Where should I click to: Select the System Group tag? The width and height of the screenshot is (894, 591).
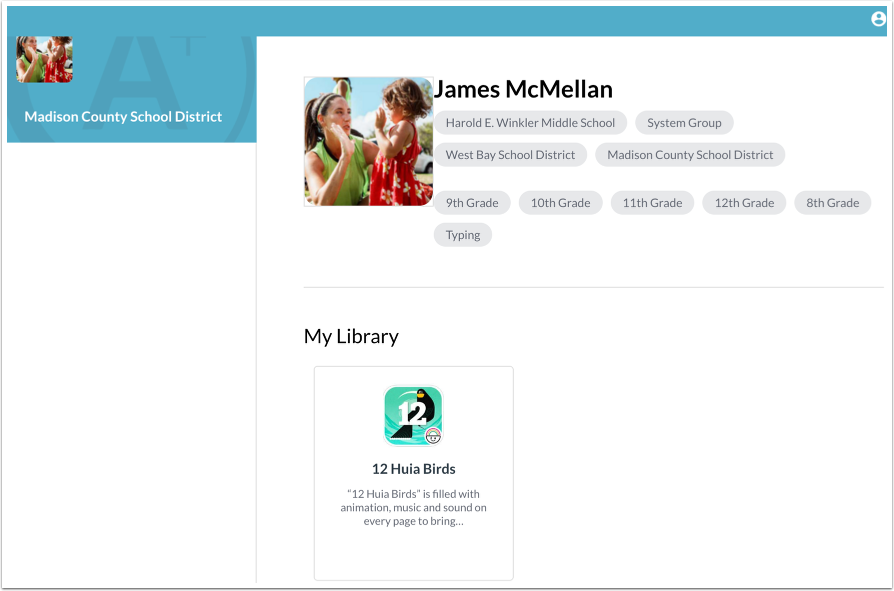[684, 122]
